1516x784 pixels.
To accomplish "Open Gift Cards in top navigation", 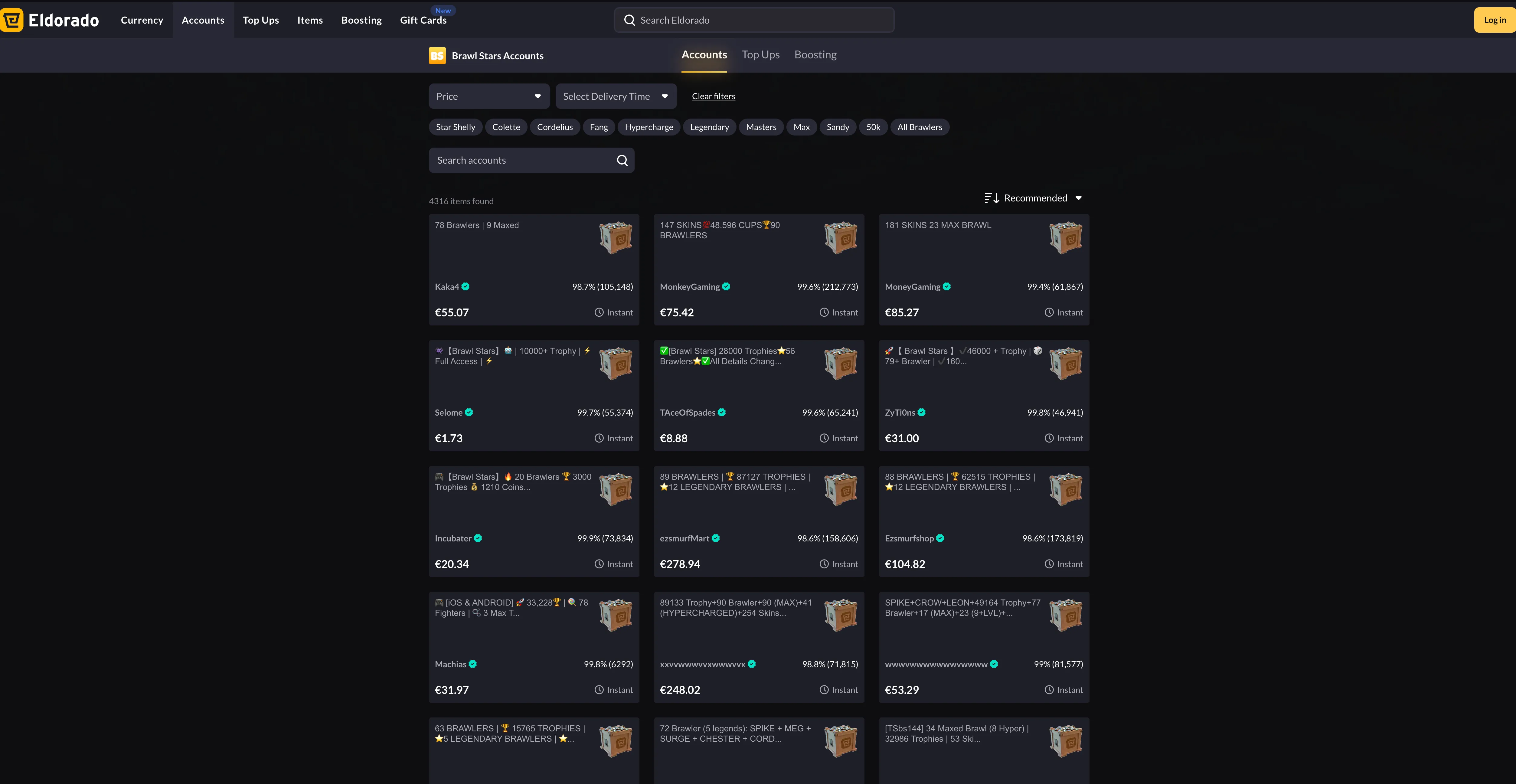I will 423,20.
